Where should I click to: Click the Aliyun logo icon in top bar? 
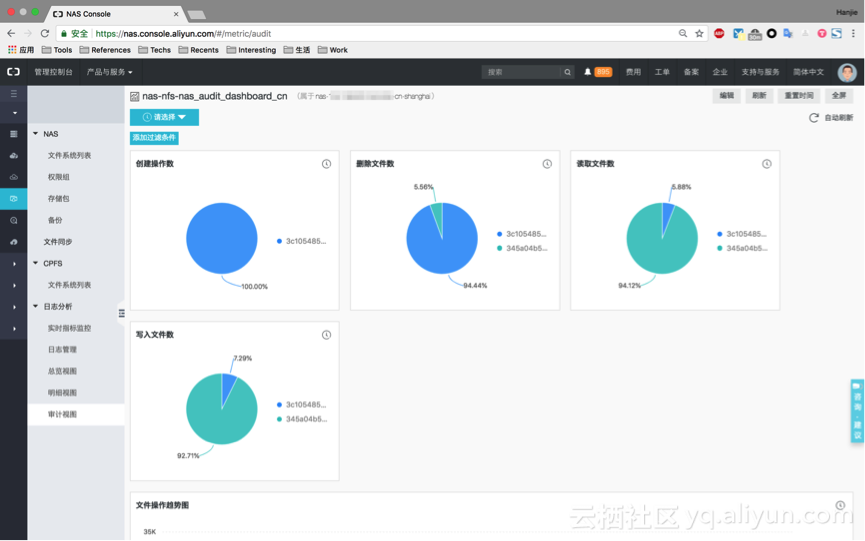pos(13,72)
